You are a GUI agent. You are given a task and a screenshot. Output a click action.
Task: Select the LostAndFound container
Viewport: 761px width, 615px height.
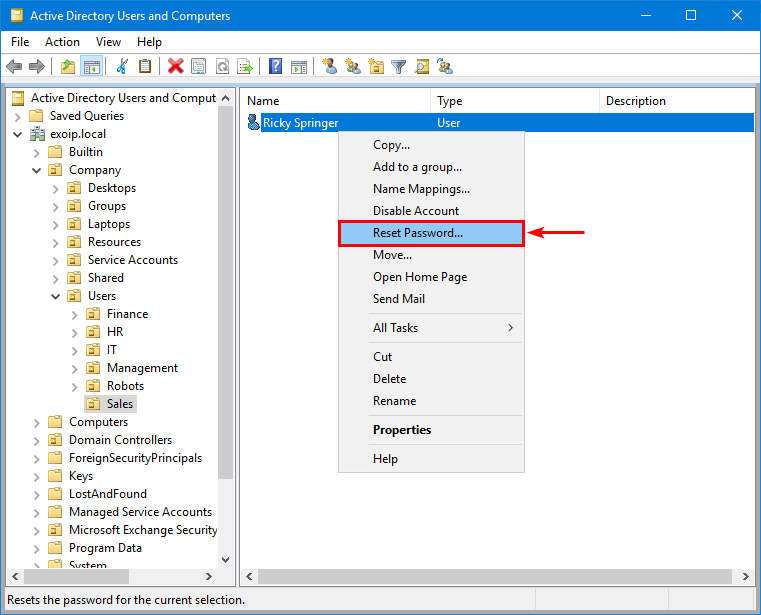[108, 494]
